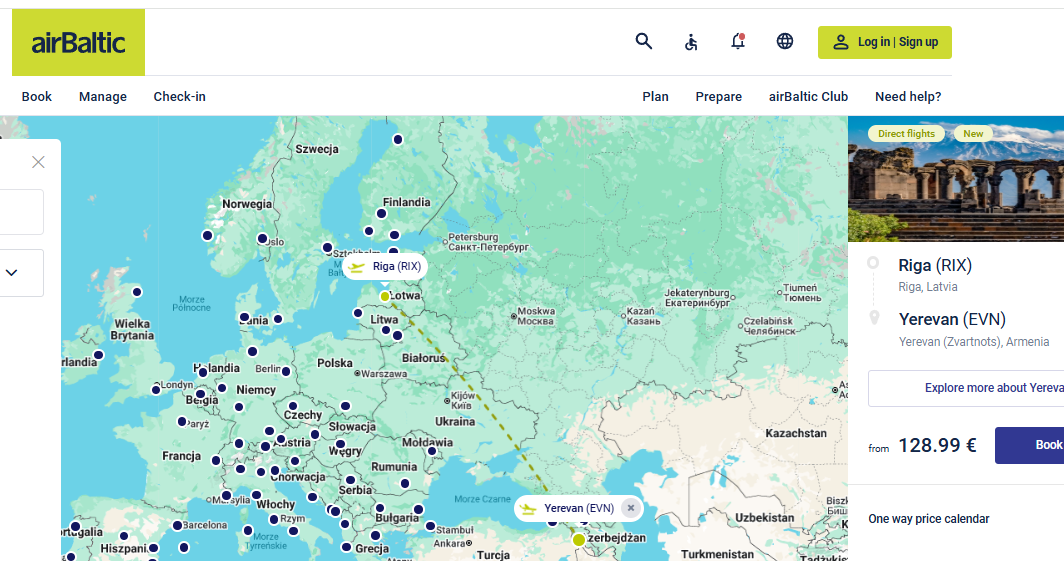Open the language selector globe icon
Image resolution: width=1064 pixels, height=561 pixels.
(785, 41)
